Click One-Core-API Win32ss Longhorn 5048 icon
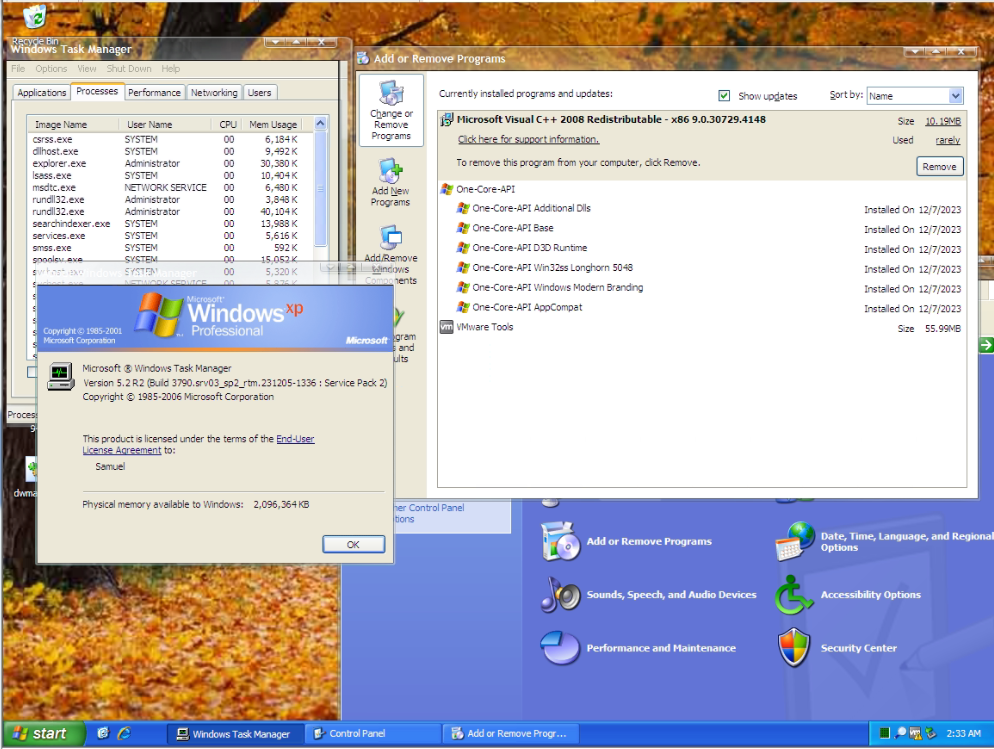Viewport: 994px width, 749px height. 463,267
